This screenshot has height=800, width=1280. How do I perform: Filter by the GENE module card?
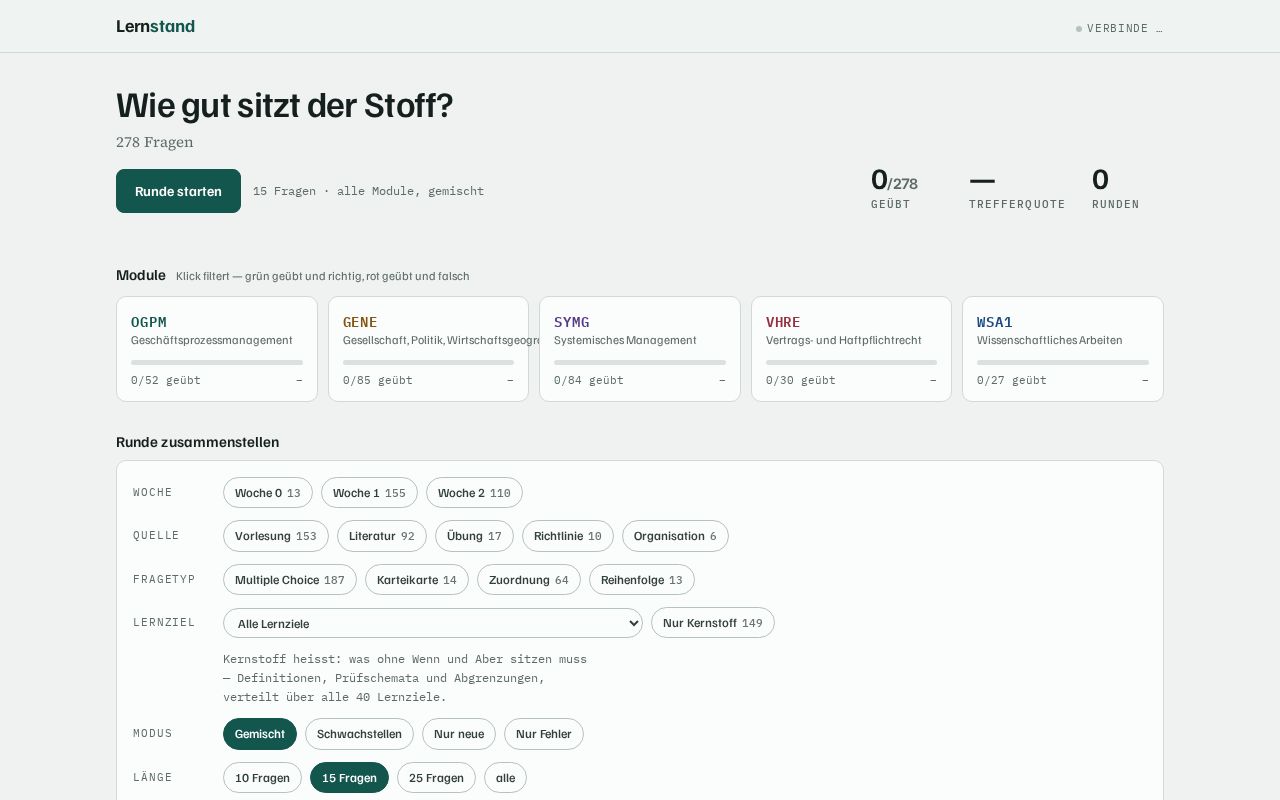428,349
